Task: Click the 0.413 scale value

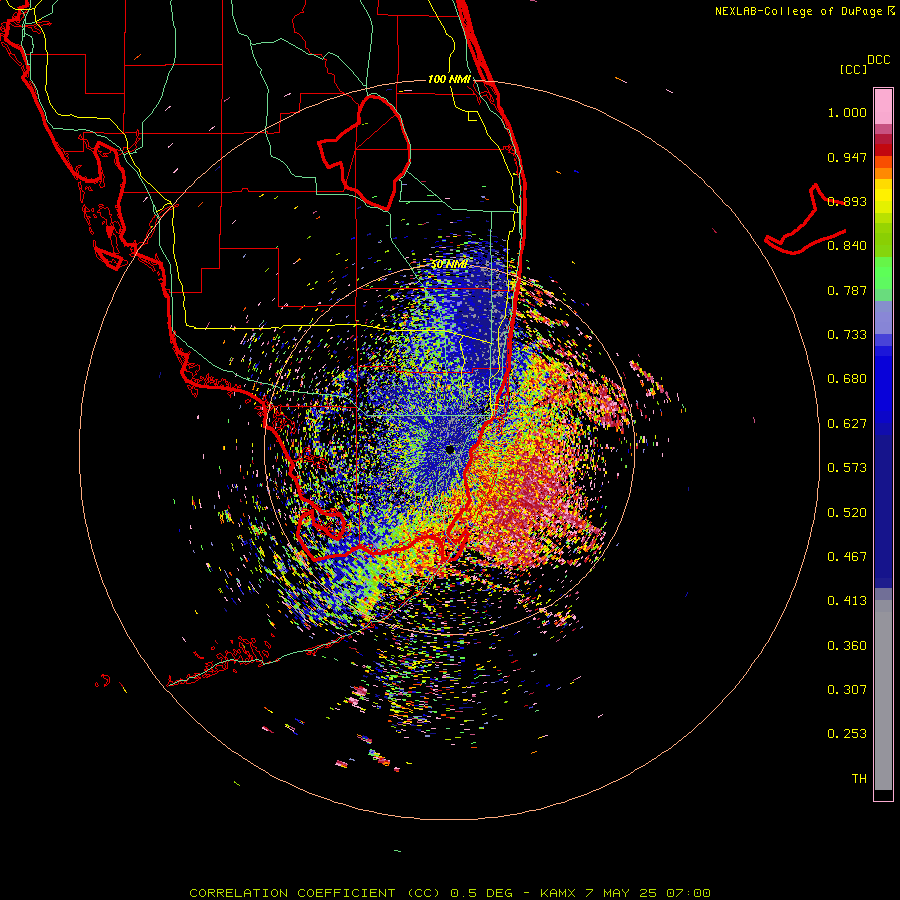Action: [847, 601]
